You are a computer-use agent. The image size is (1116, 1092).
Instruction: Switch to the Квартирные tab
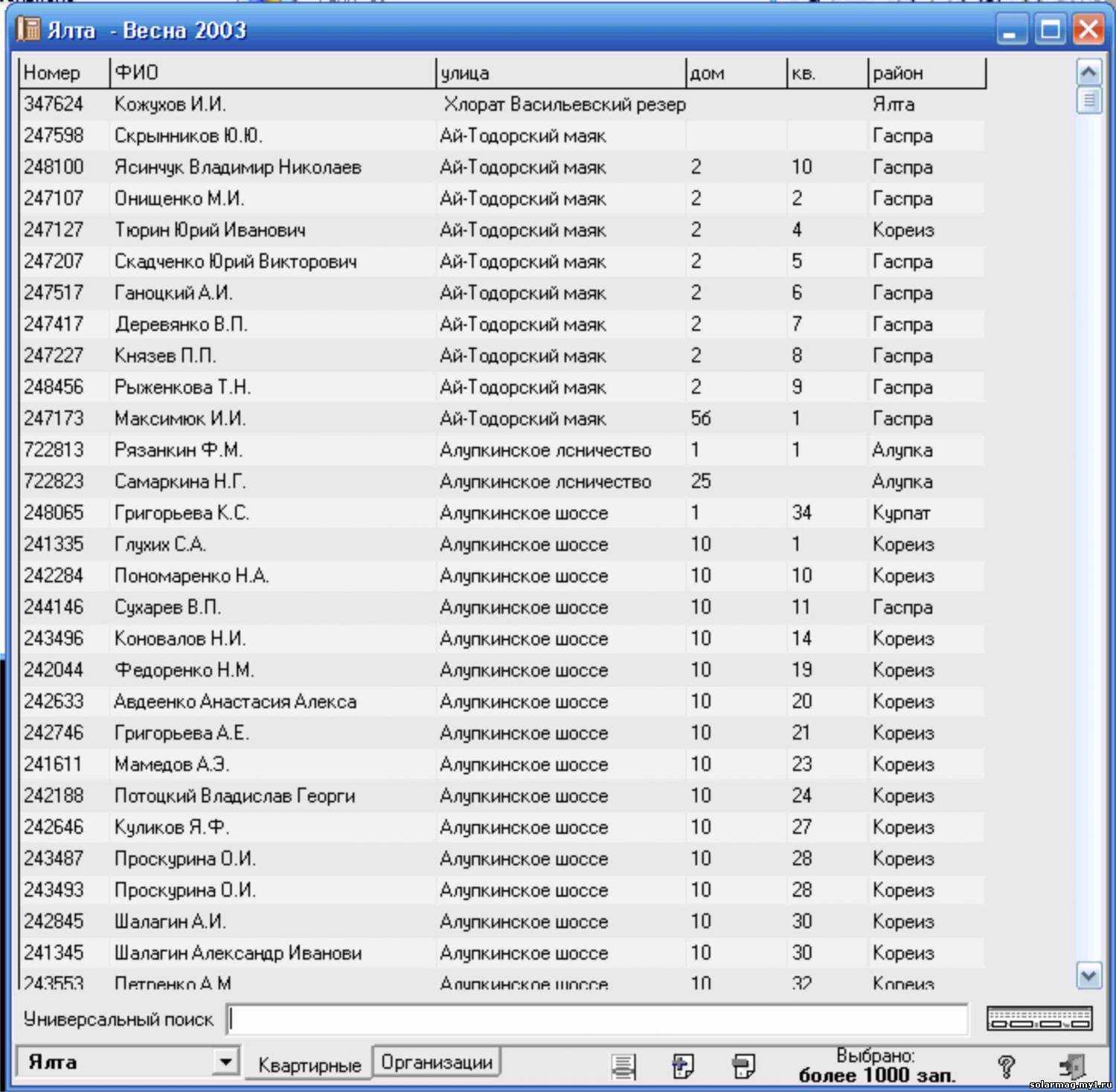point(310,1064)
